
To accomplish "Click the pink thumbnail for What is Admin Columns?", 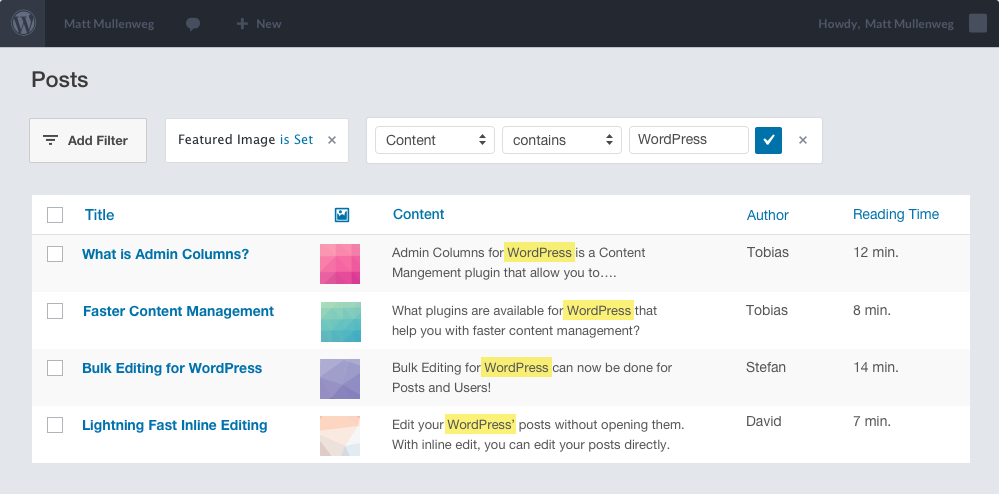I will click(x=340, y=264).
